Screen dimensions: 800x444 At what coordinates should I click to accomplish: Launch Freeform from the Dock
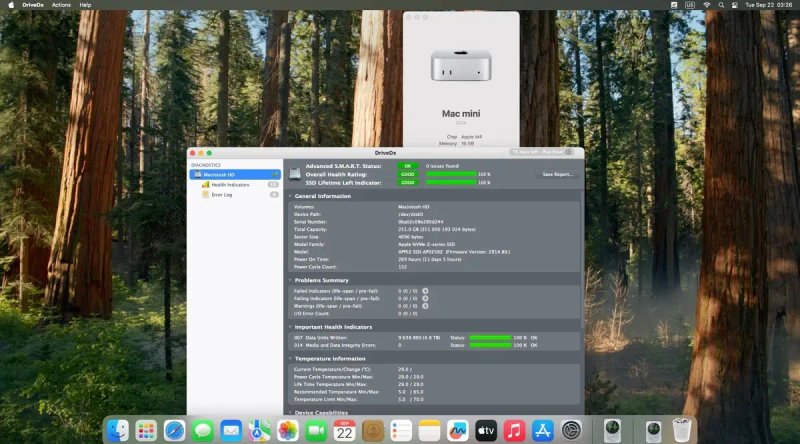tap(458, 431)
